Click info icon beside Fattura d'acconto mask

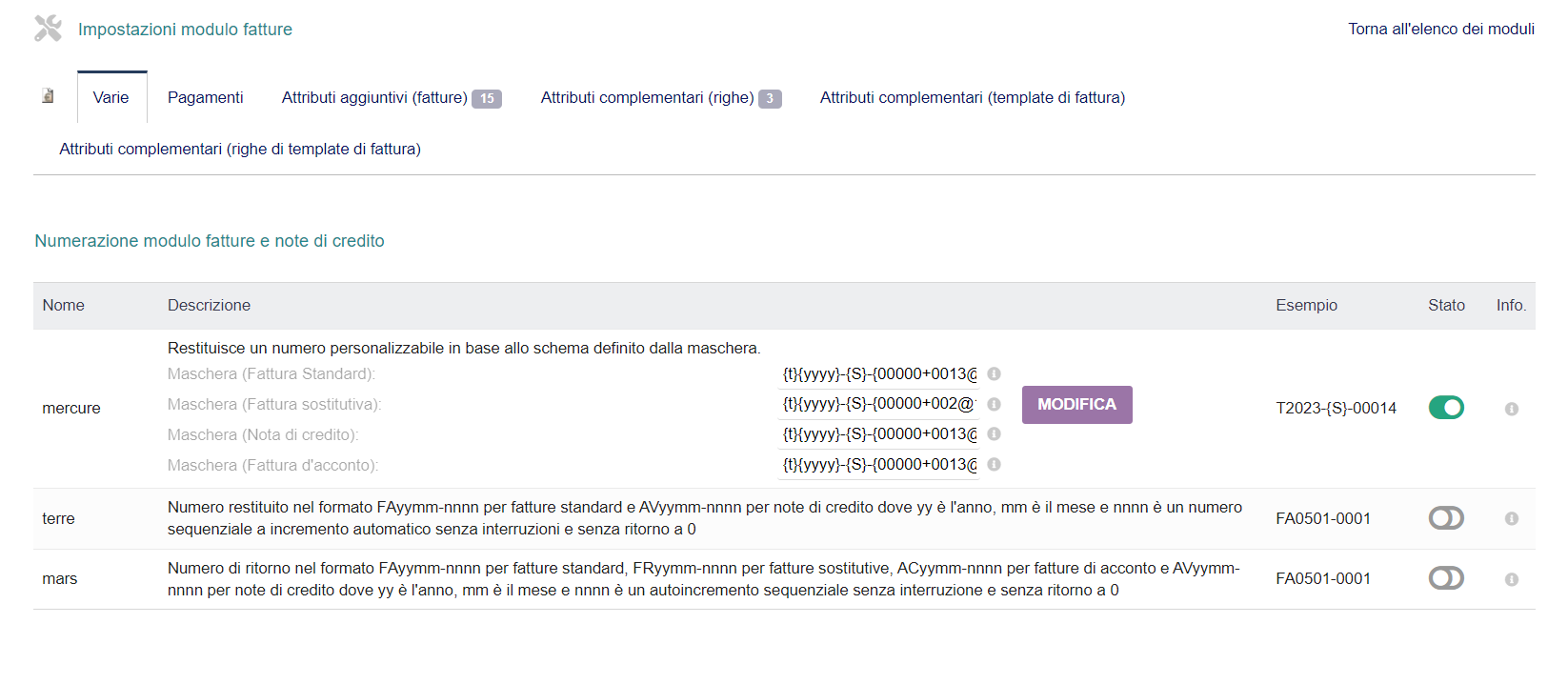994,465
